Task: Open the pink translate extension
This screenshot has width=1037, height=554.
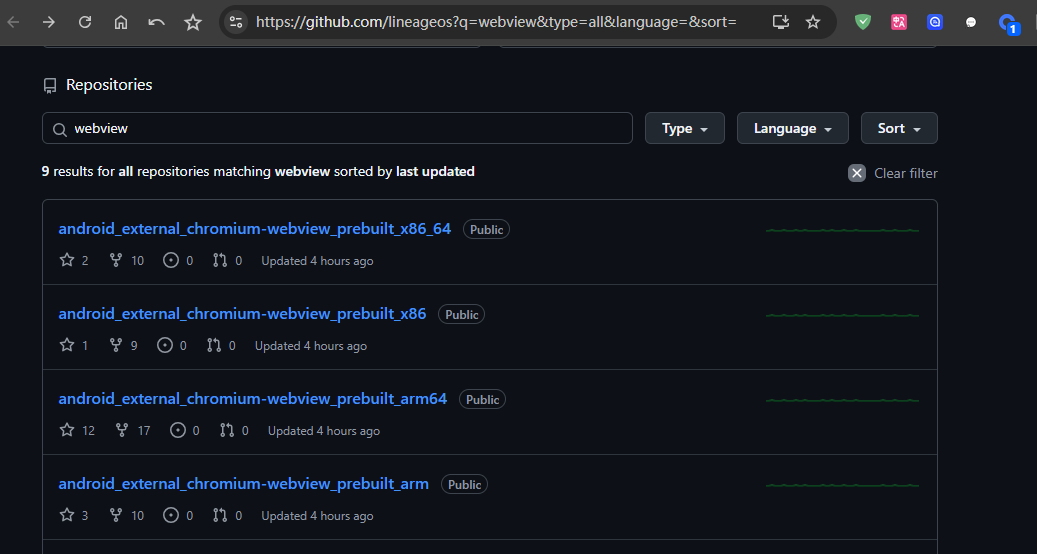Action: (899, 22)
